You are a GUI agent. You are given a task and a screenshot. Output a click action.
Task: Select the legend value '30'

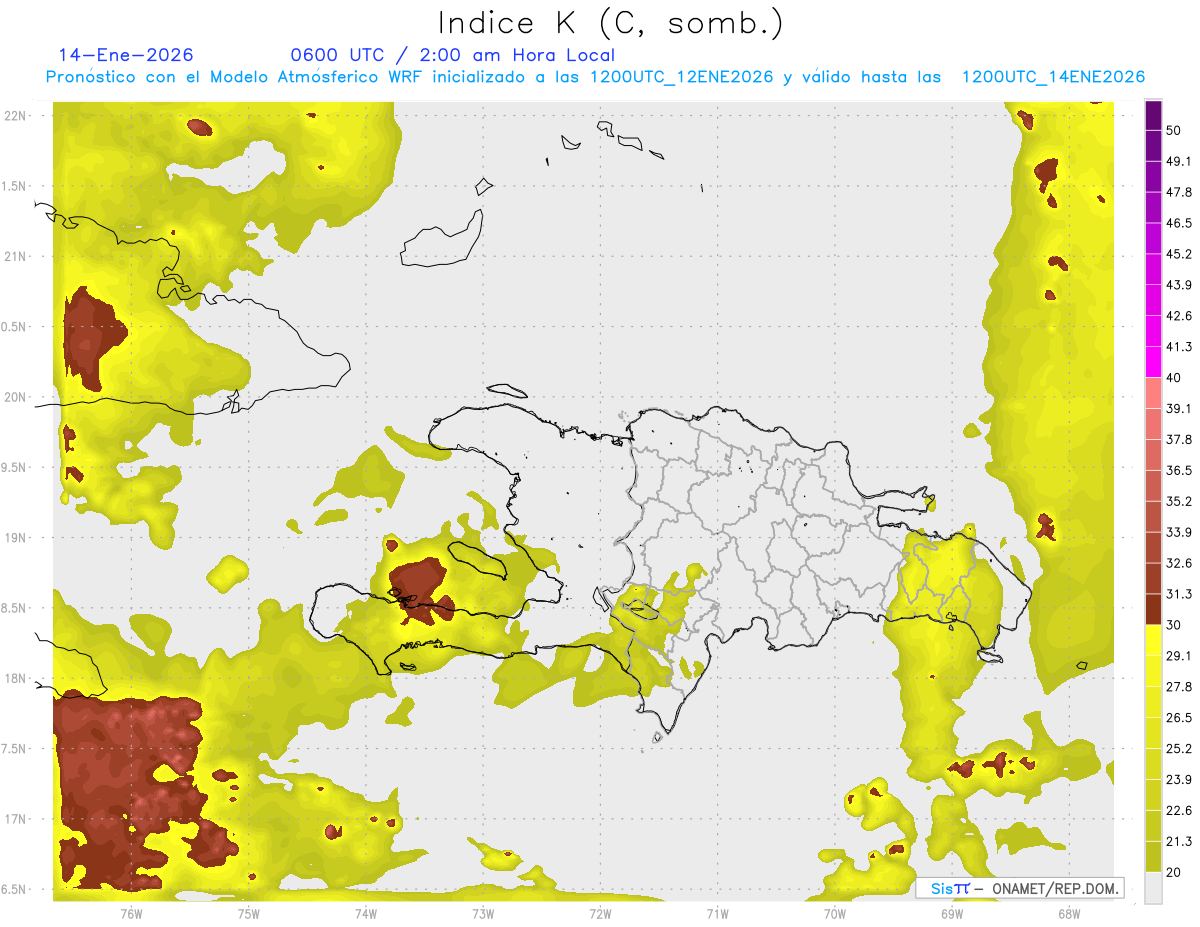tap(1175, 625)
